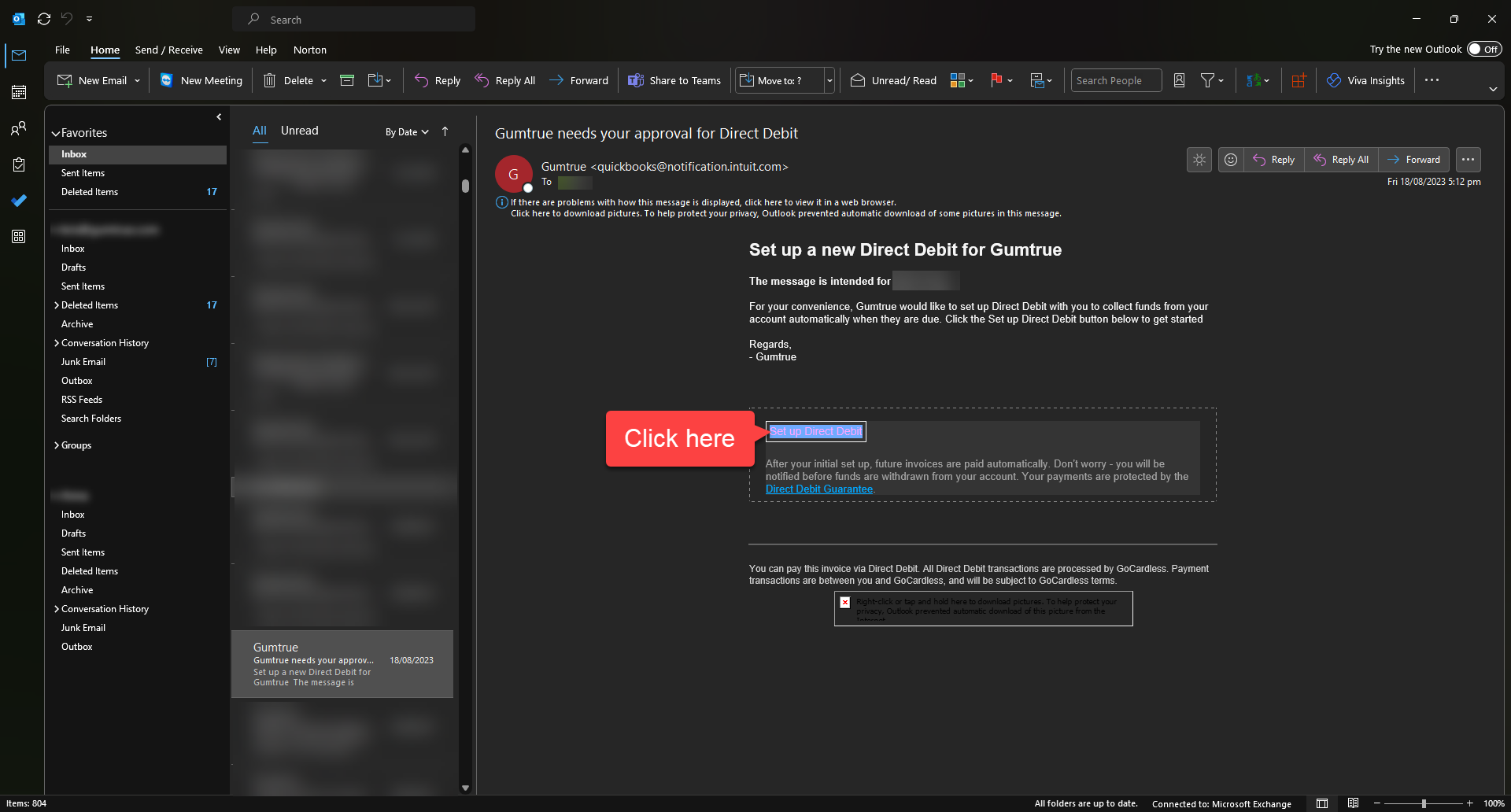Click Reply All in message header
The height and width of the screenshot is (812, 1511).
click(1341, 160)
